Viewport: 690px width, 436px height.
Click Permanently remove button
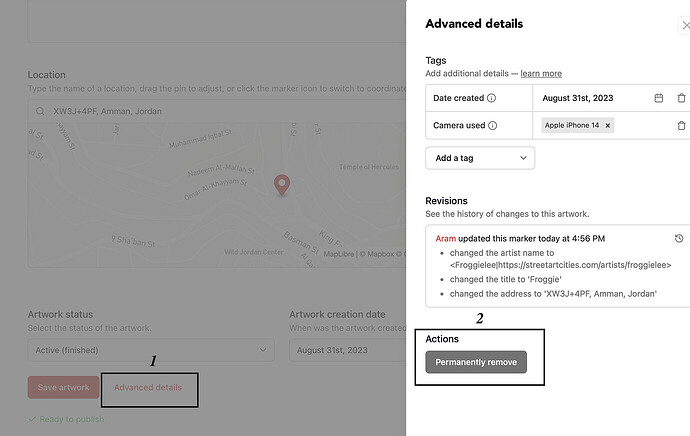476,362
